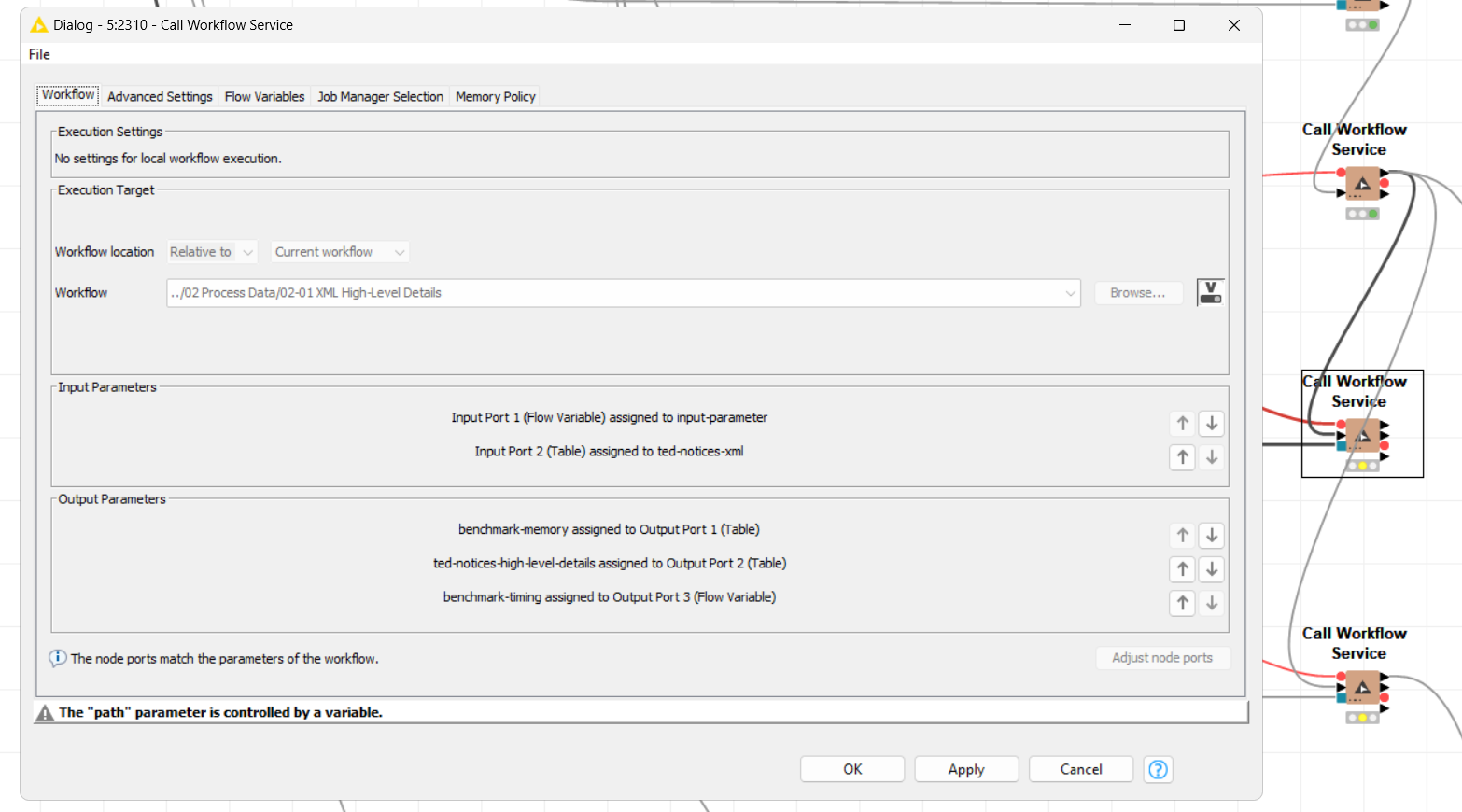
Task: Move ted-notices-high-level-details output down
Action: (1211, 569)
